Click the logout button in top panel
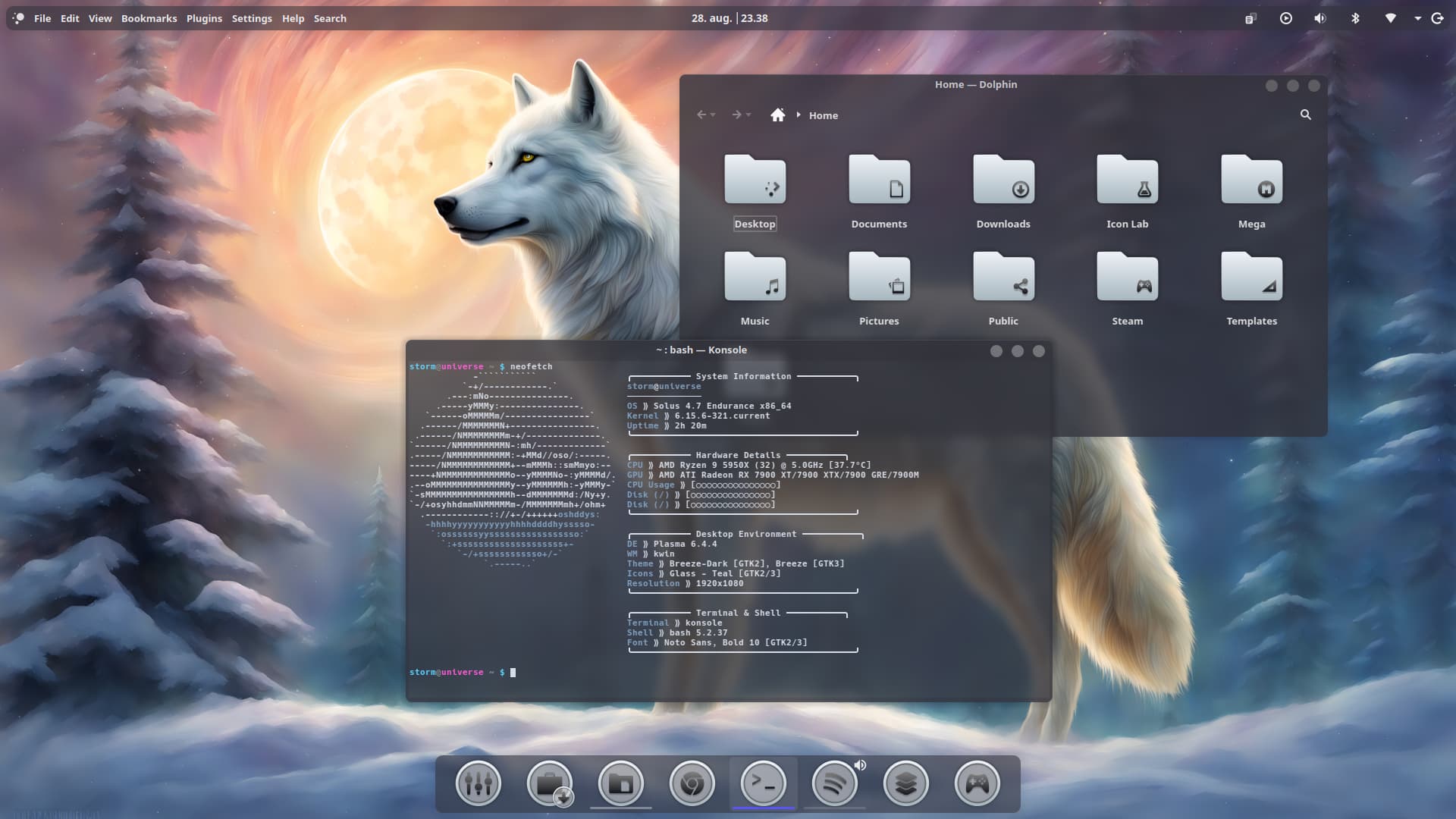1456x819 pixels. point(1437,18)
